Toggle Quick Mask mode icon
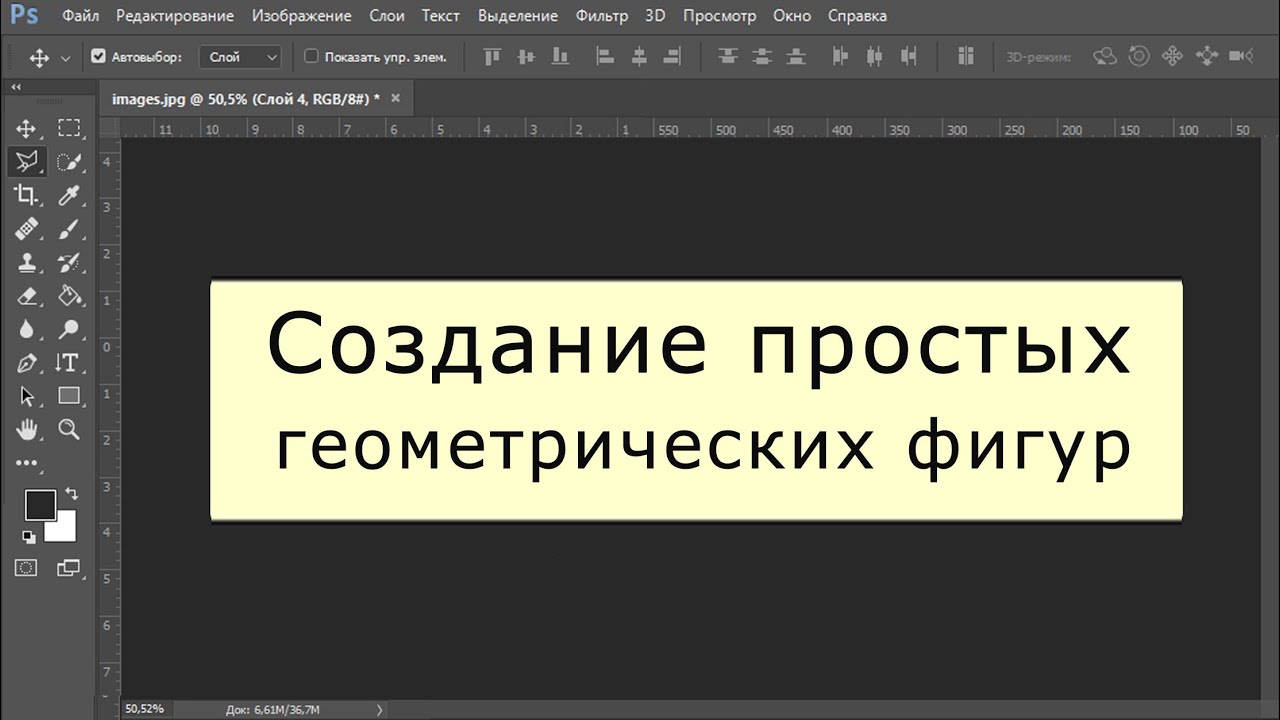1280x720 pixels. click(x=26, y=568)
